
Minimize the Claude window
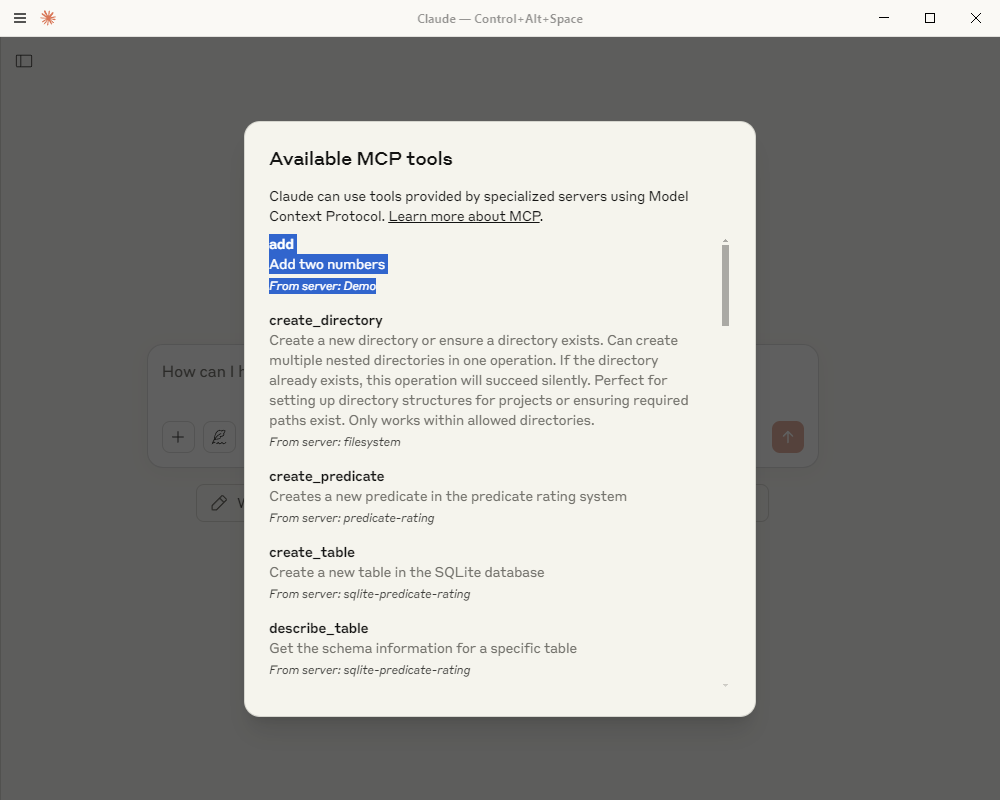click(x=884, y=18)
